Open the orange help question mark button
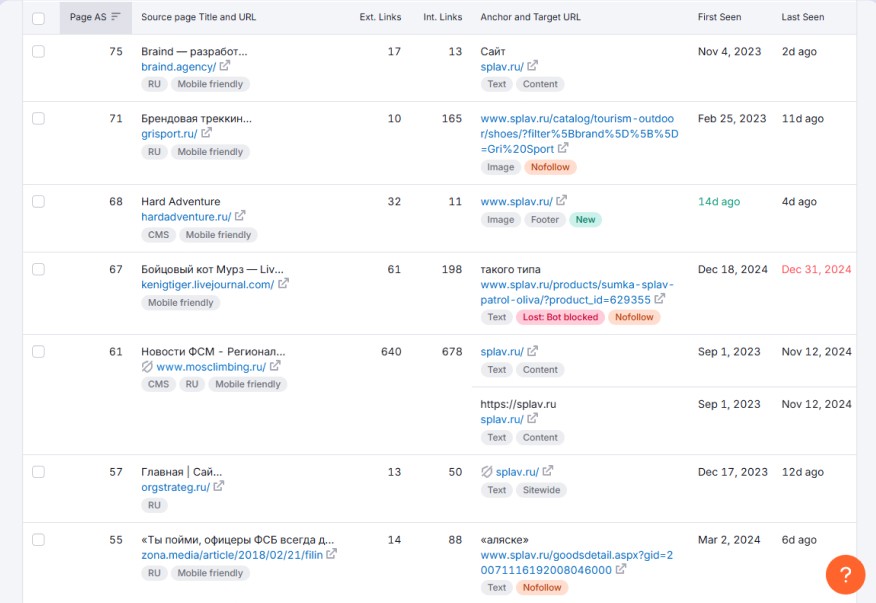 [x=845, y=575]
